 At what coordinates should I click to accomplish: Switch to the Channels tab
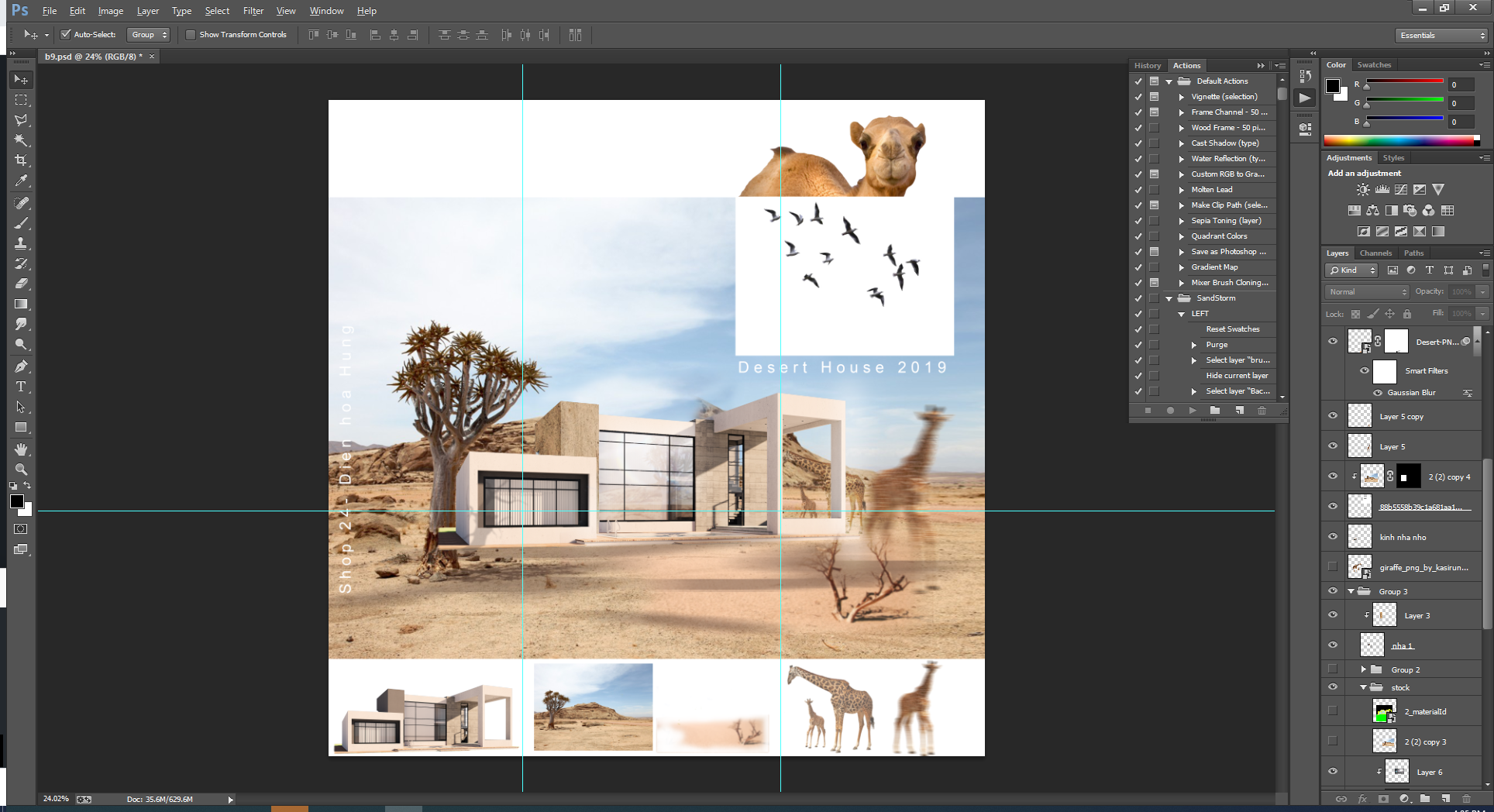point(1375,253)
